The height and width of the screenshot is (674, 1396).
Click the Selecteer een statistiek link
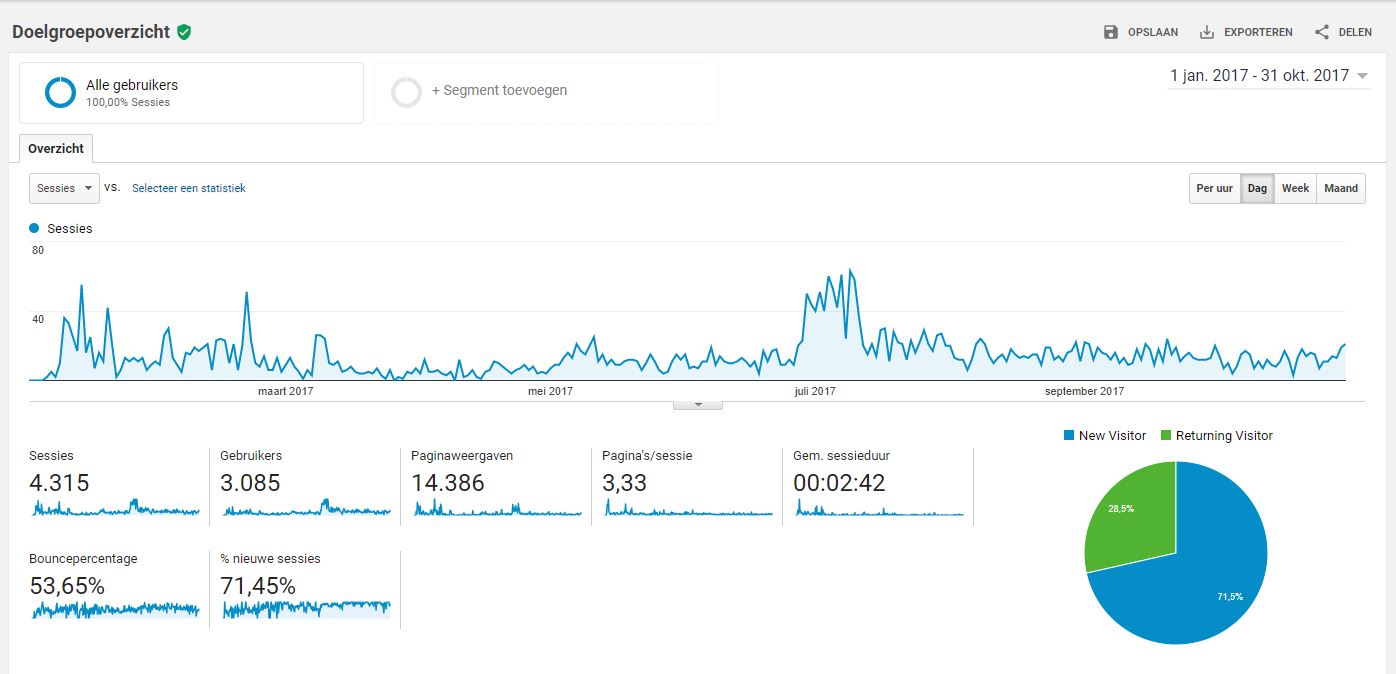189,188
